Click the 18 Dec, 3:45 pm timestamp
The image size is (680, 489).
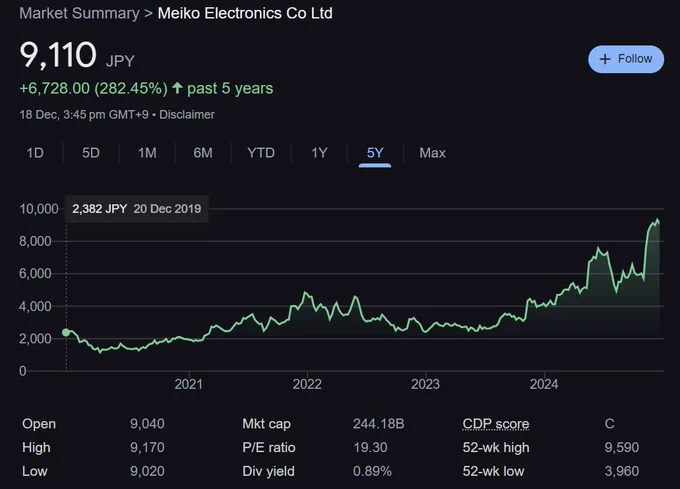tap(84, 114)
